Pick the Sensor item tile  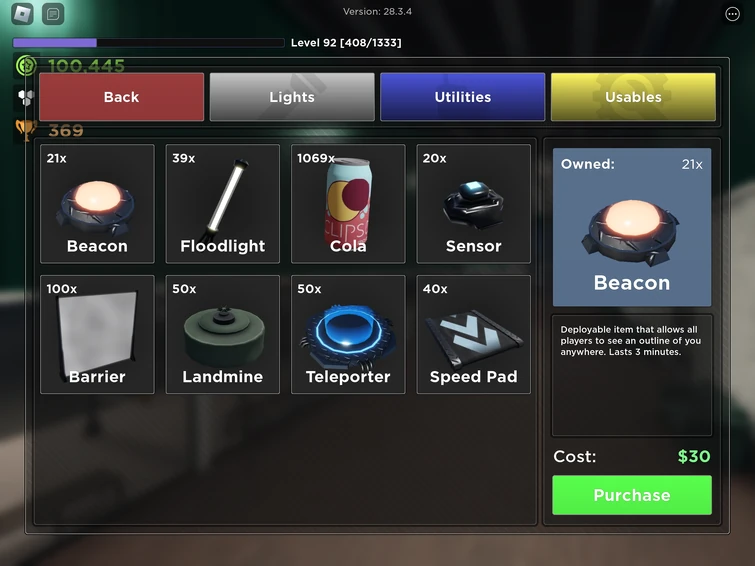point(473,204)
